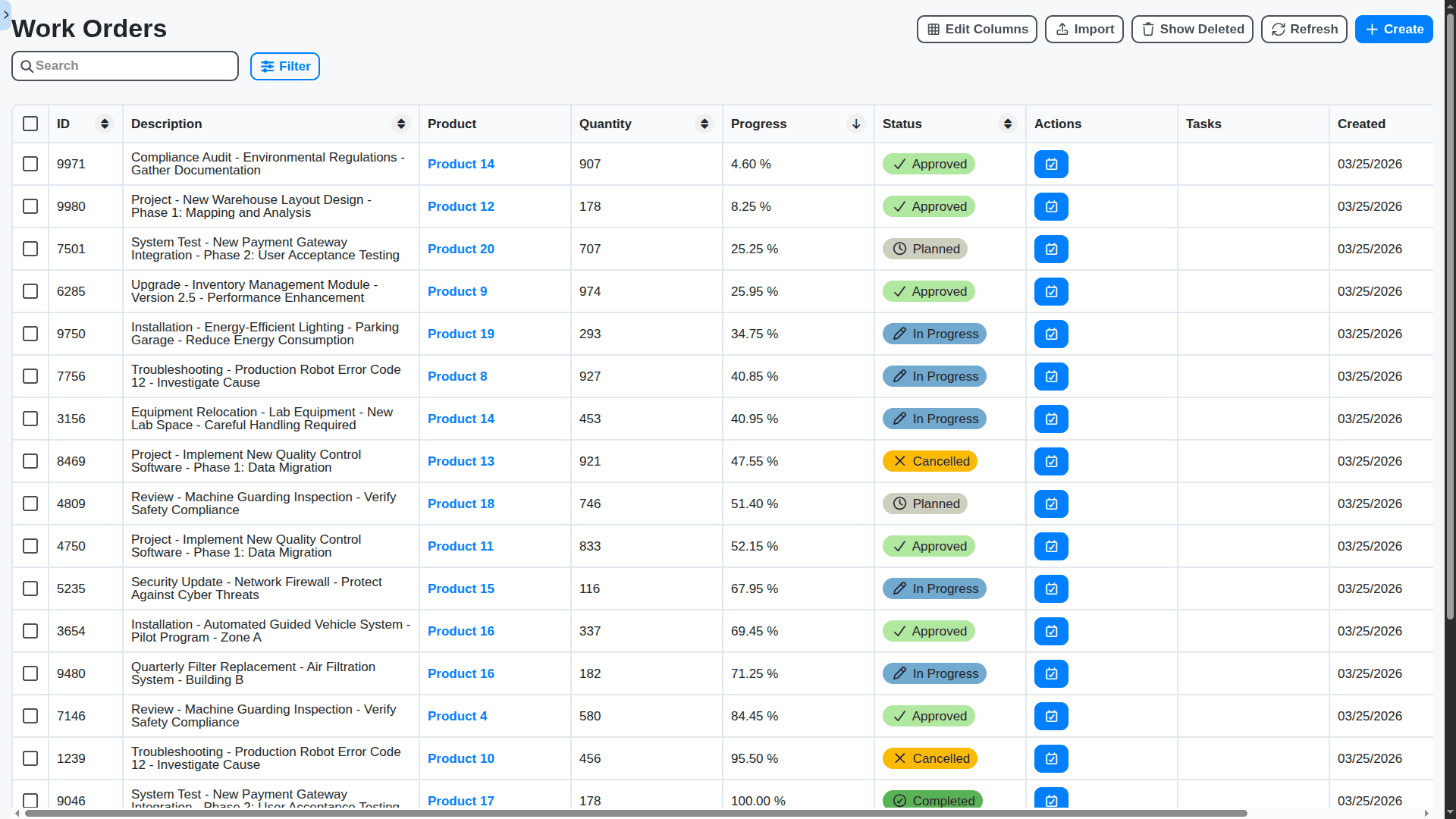Viewport: 1456px width, 819px height.
Task: Check the row checkbox for order 5235
Action: pos(30,588)
